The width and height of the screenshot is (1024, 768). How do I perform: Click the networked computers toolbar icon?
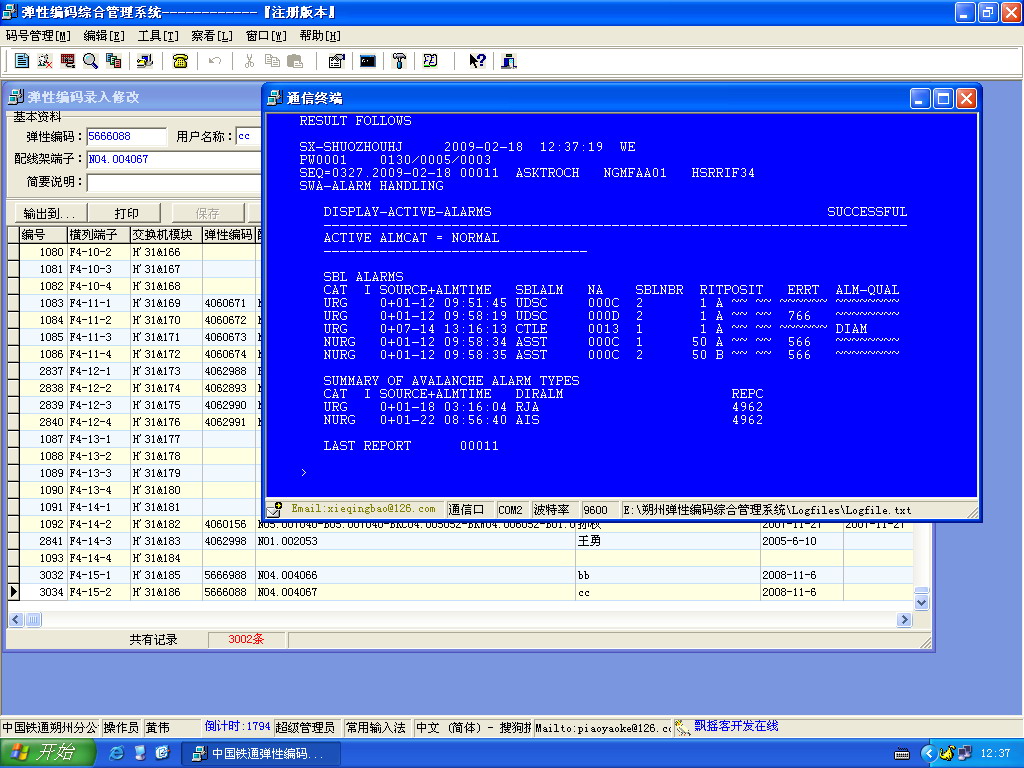point(144,61)
